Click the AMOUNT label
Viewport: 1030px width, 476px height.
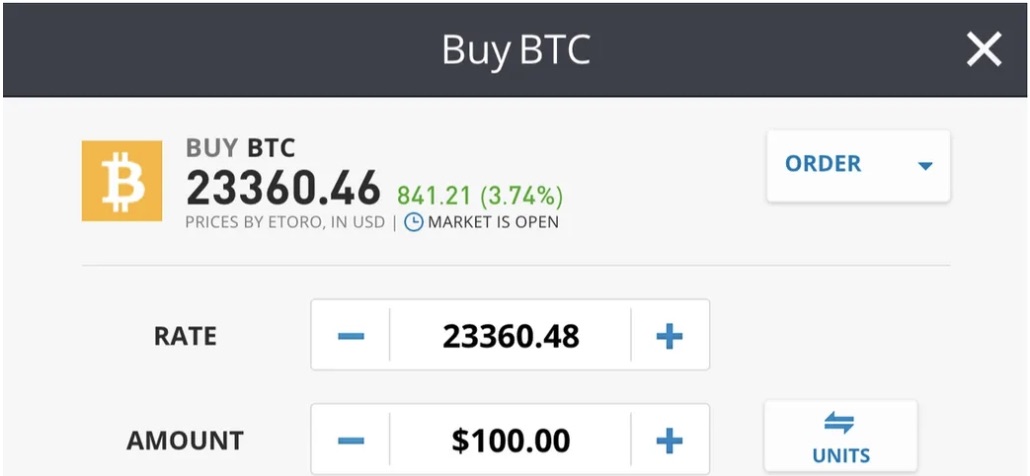pos(185,440)
